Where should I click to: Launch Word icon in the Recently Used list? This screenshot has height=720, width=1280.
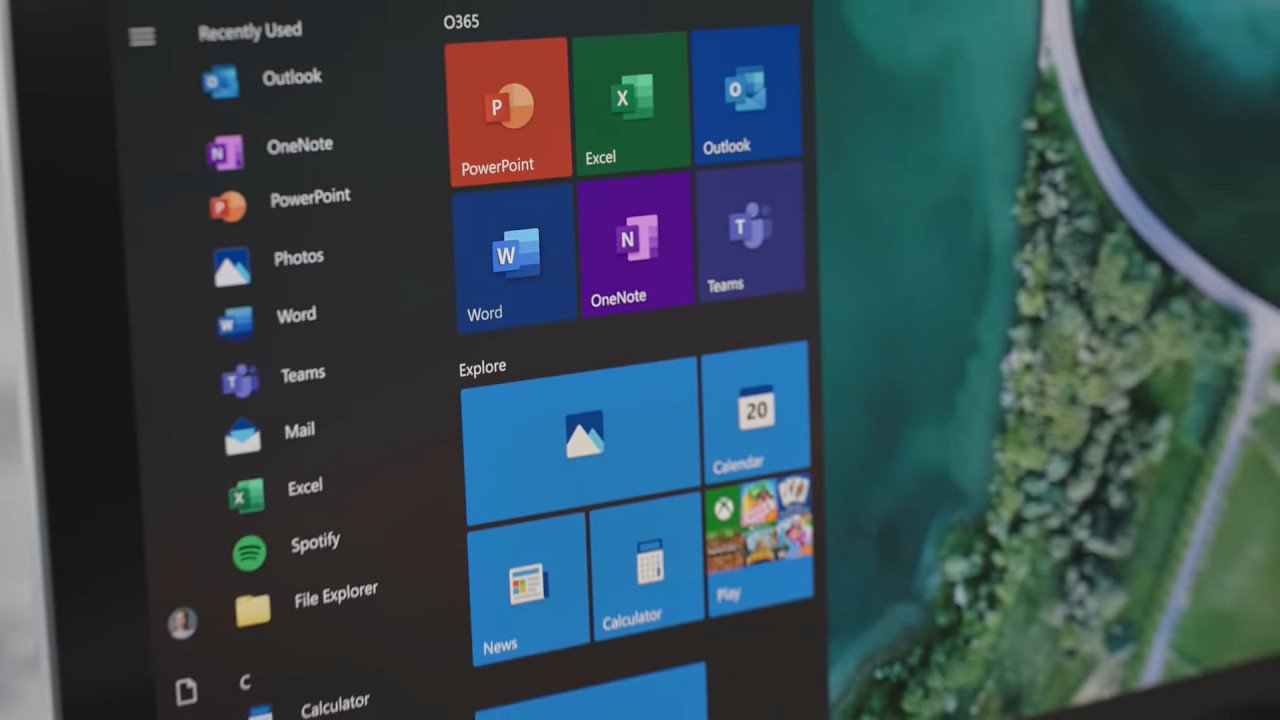pos(237,322)
